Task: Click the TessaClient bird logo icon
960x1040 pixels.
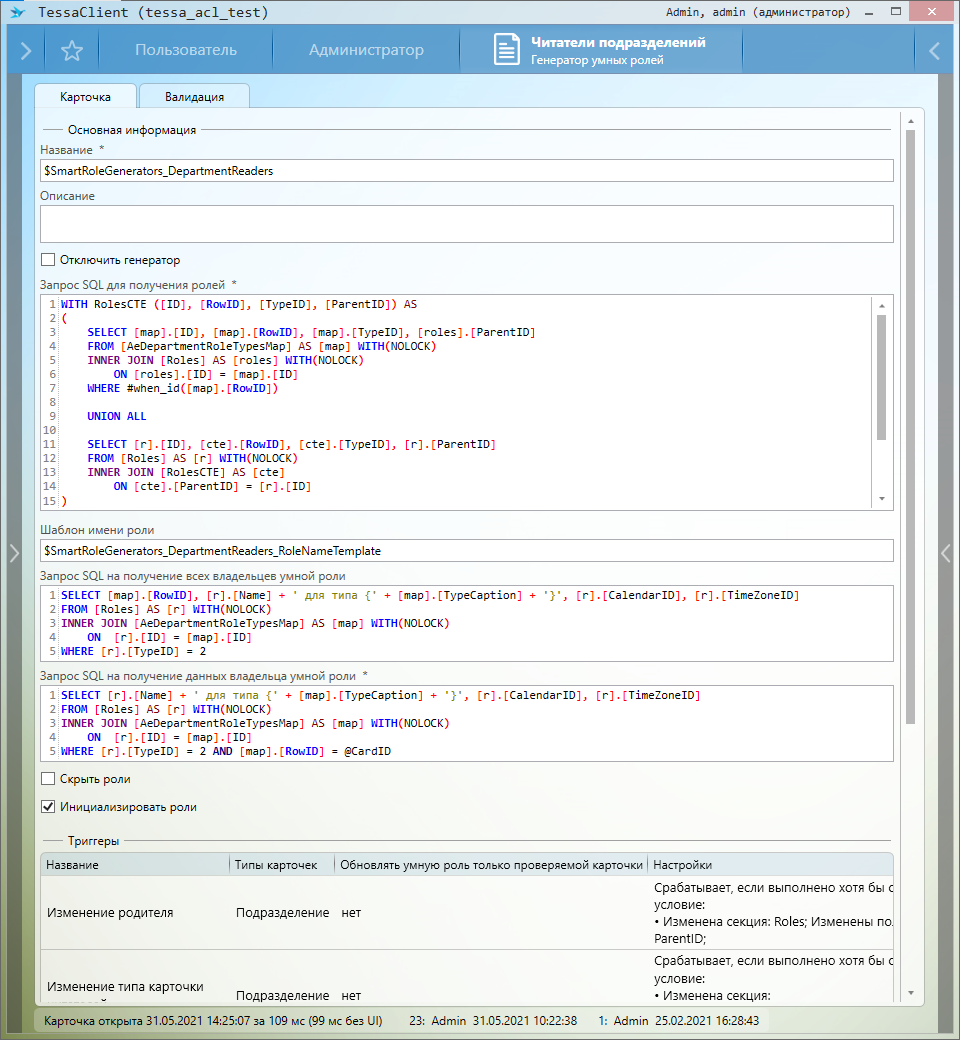Action: point(18,13)
